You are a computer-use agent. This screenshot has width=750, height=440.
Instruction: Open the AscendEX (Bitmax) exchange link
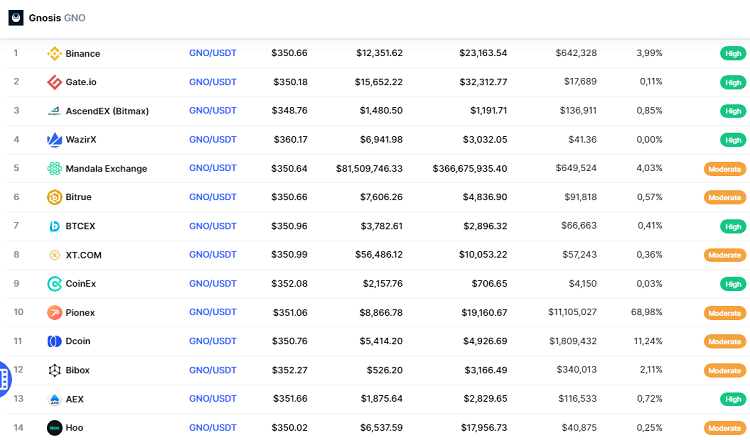point(107,111)
